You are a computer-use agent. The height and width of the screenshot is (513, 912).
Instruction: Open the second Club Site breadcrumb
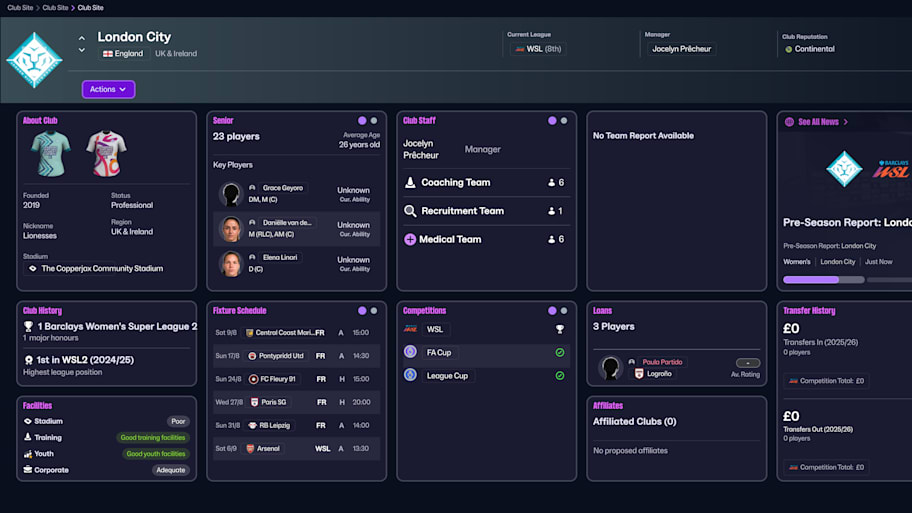(x=55, y=7)
